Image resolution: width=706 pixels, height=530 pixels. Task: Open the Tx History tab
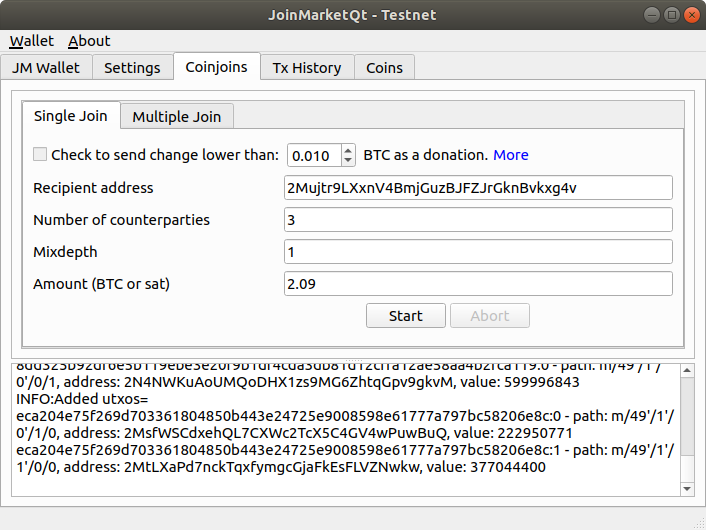(x=307, y=68)
